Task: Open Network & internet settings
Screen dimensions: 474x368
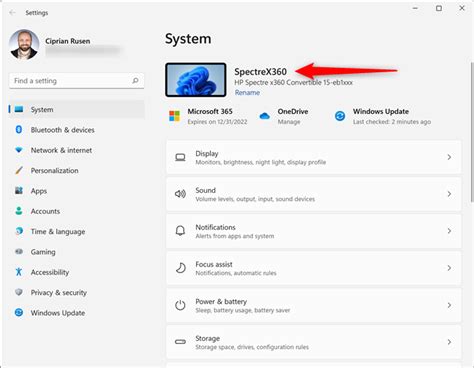Action: tap(77, 150)
